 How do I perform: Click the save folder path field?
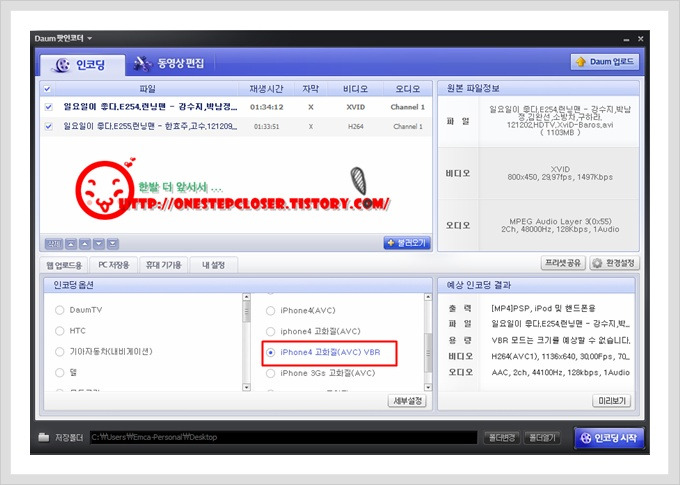click(x=283, y=437)
